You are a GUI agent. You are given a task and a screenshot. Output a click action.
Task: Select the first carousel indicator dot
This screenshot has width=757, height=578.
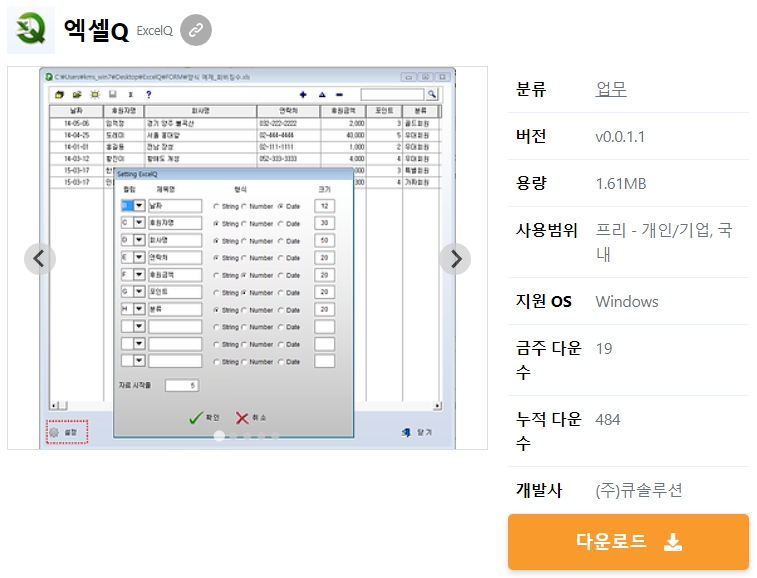pos(219,436)
